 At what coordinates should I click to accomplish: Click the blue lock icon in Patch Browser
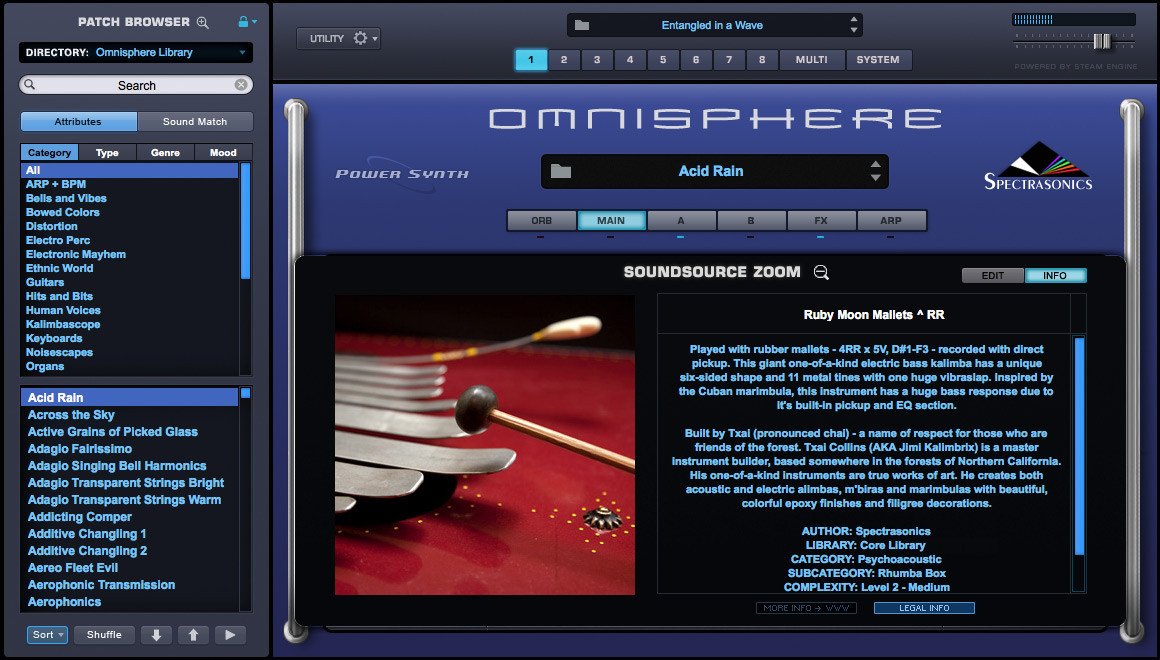(243, 22)
